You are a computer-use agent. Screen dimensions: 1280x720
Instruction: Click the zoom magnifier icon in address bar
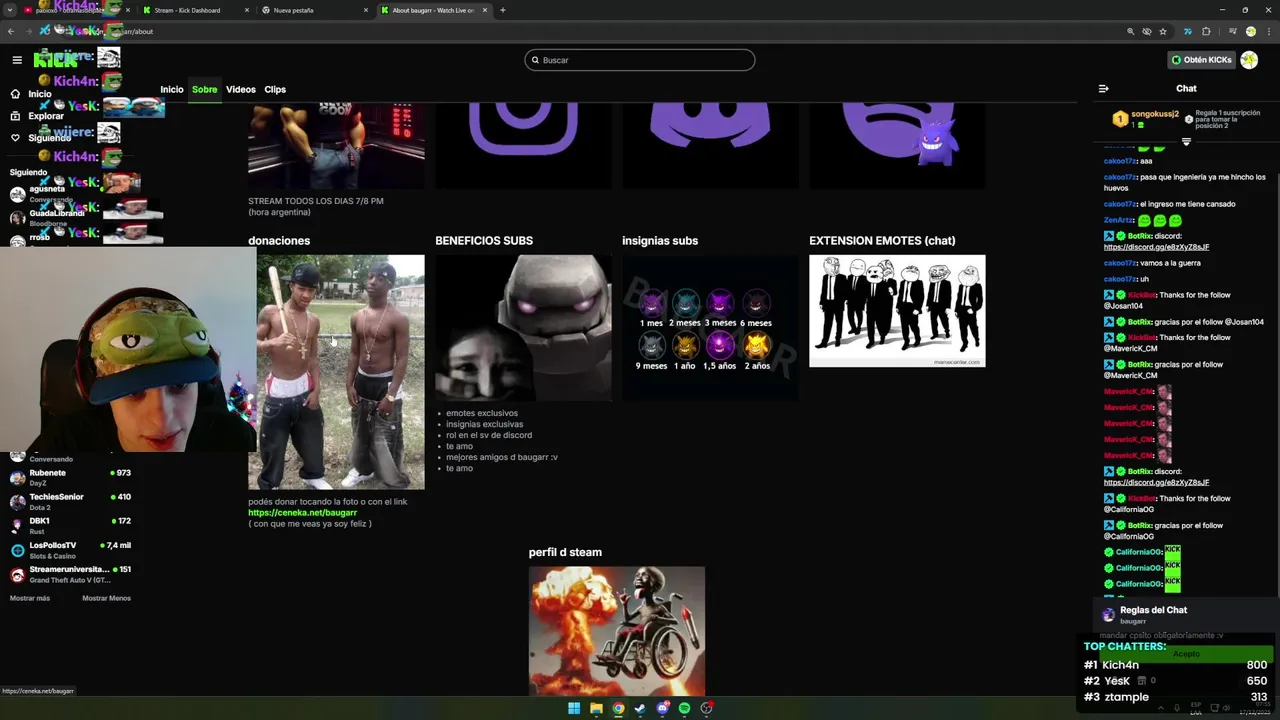tap(1131, 31)
